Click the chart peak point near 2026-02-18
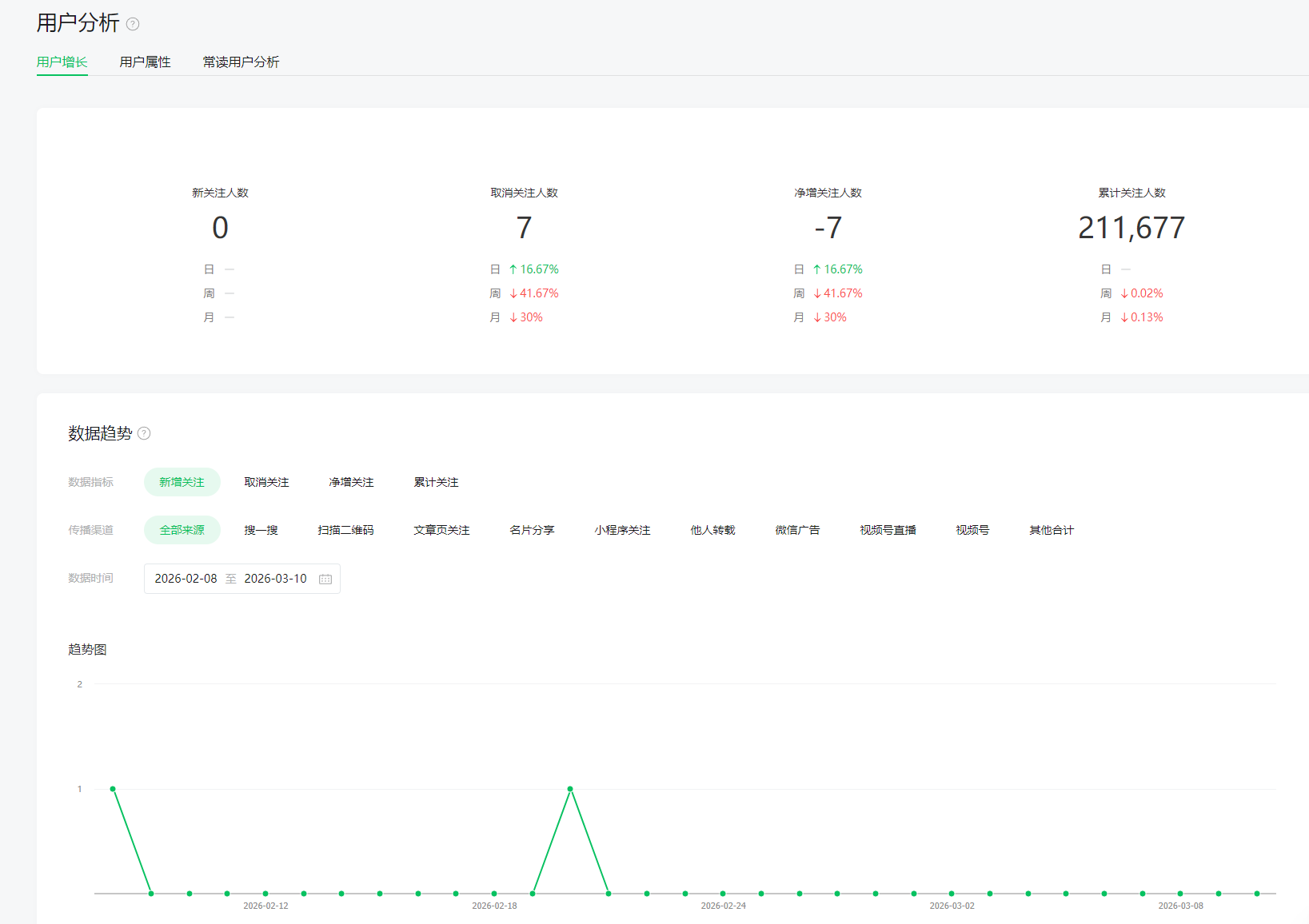 (x=570, y=789)
